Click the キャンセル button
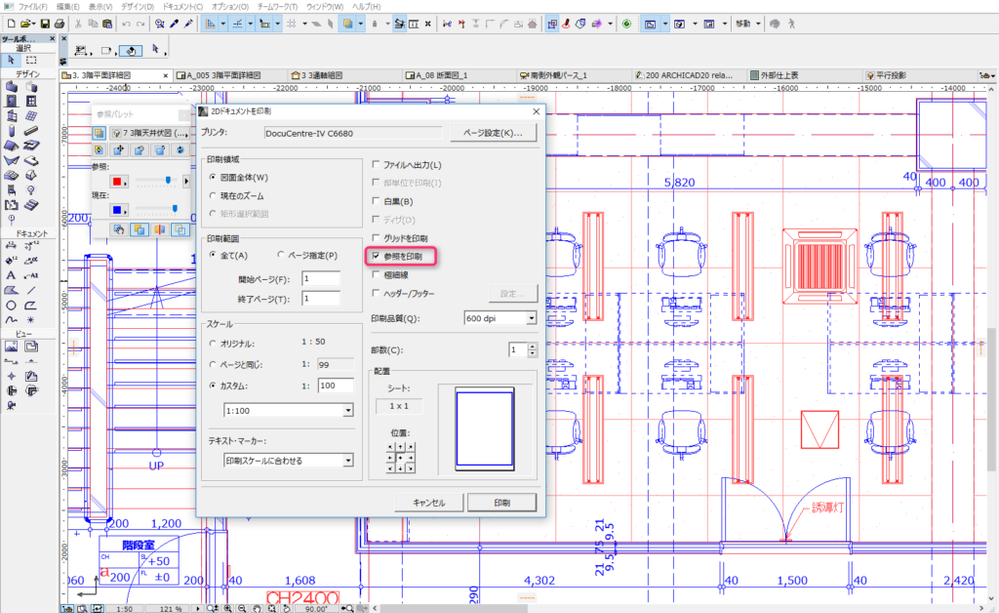The width and height of the screenshot is (999, 613). [x=427, y=502]
